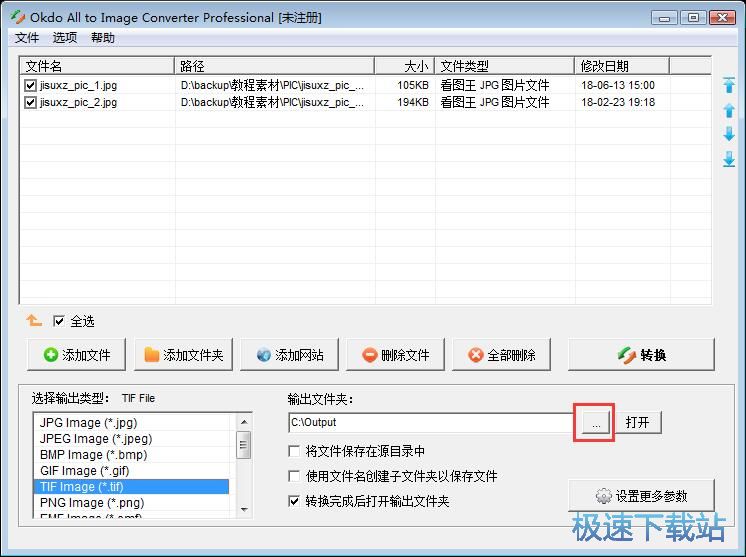Click the output type list scroll-down arrow

(244, 509)
